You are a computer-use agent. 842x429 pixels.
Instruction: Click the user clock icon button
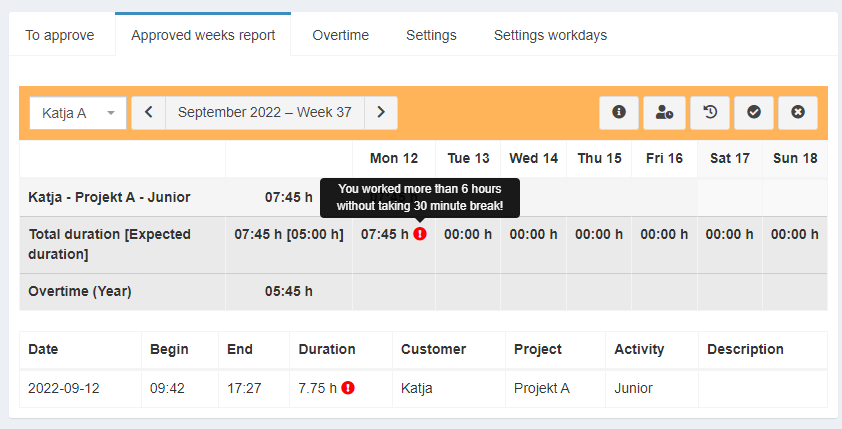tap(665, 113)
